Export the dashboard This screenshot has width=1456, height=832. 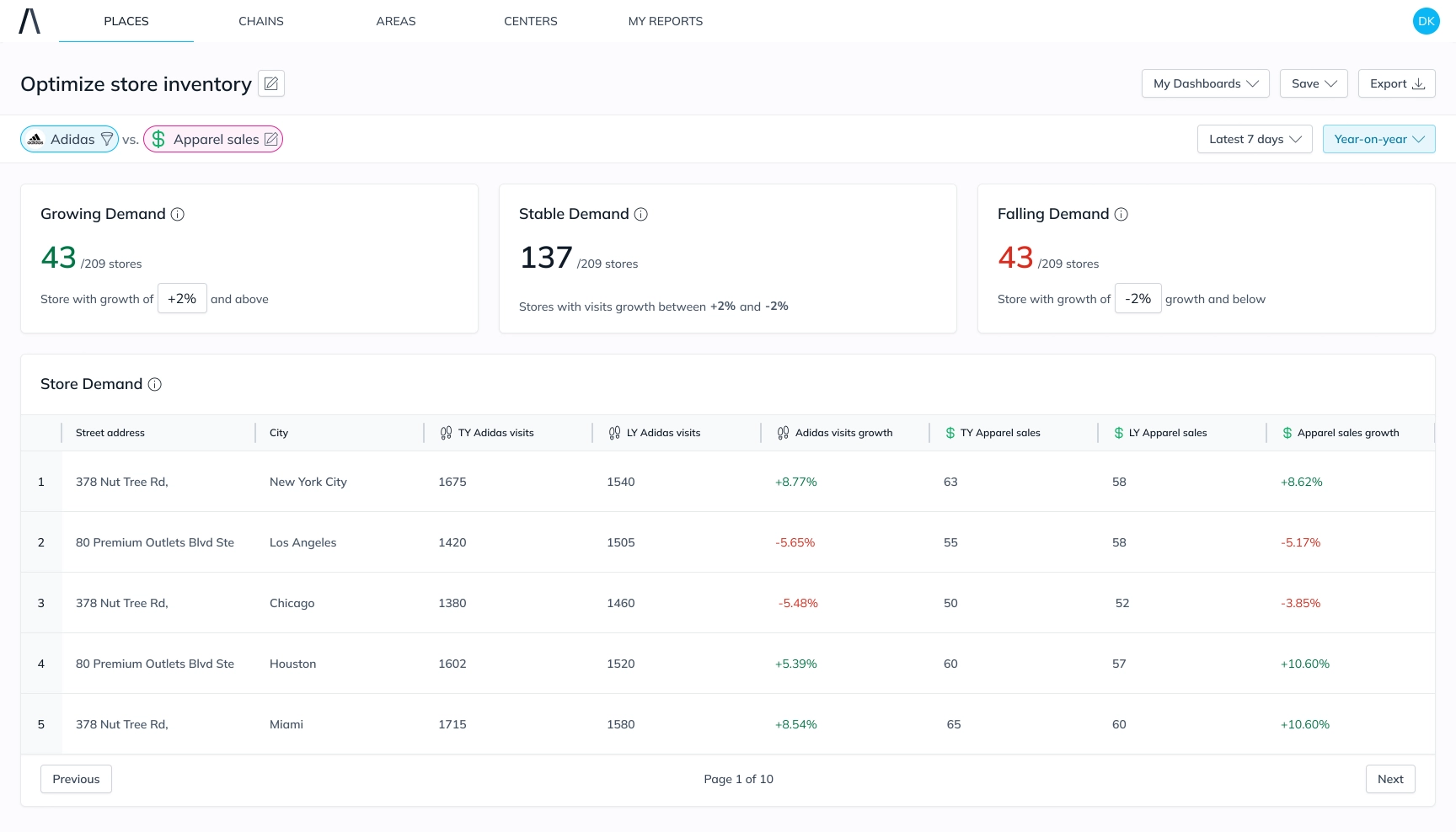click(x=1396, y=83)
